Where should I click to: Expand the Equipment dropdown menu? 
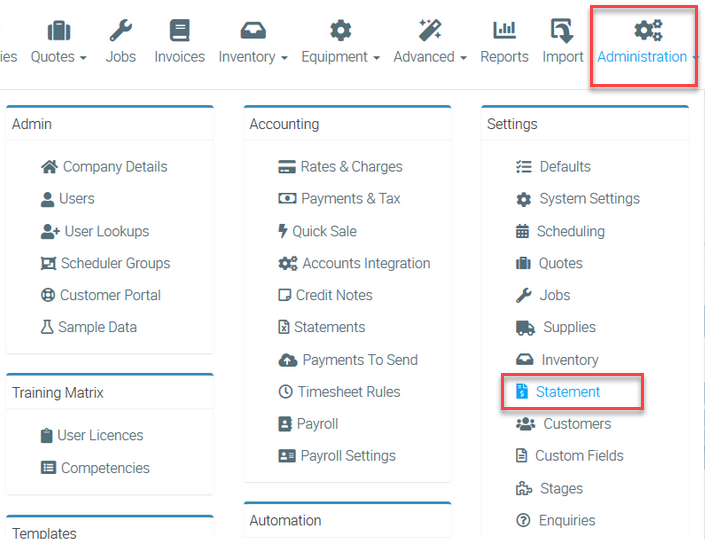point(340,44)
